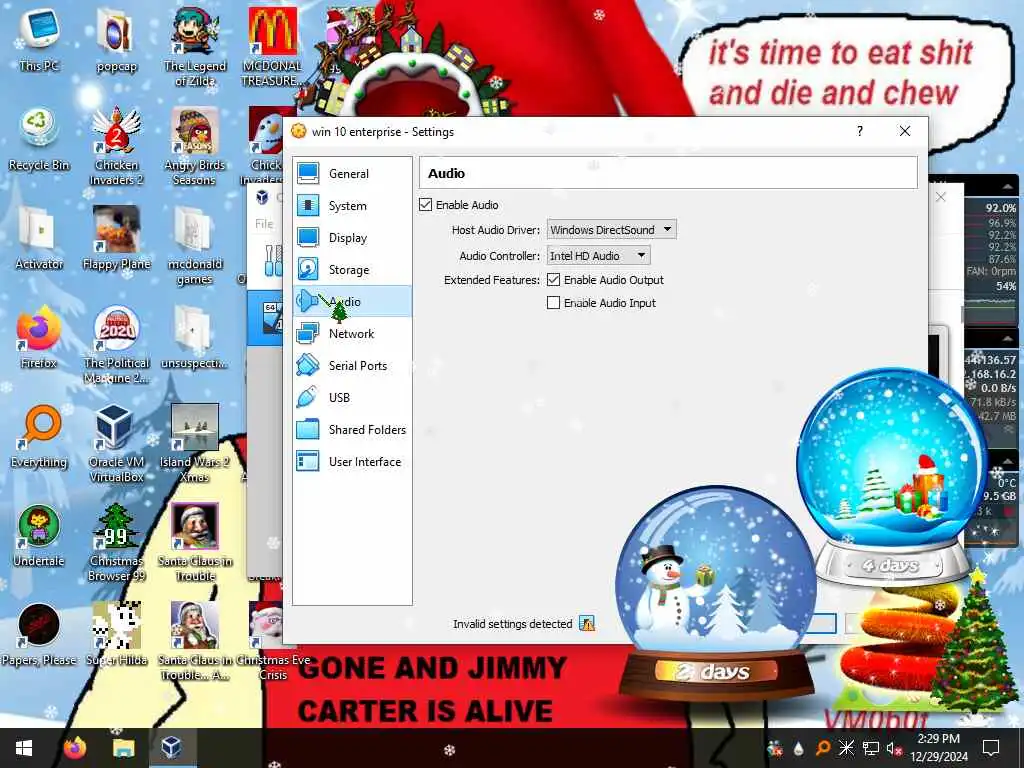
Task: Select Flappy Plane desktop shortcut
Action: [116, 239]
